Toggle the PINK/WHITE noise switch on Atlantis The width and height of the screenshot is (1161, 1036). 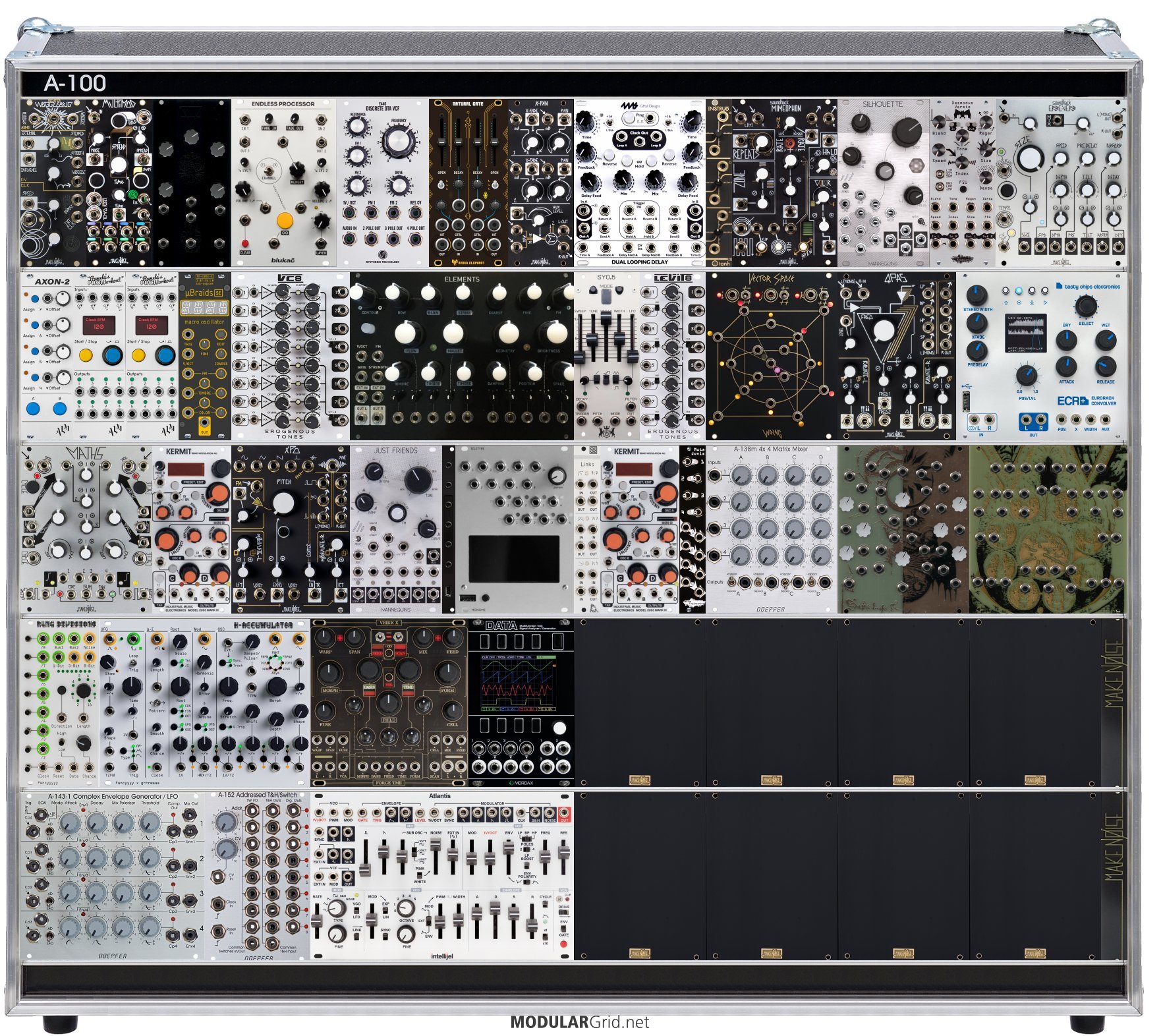(x=420, y=875)
